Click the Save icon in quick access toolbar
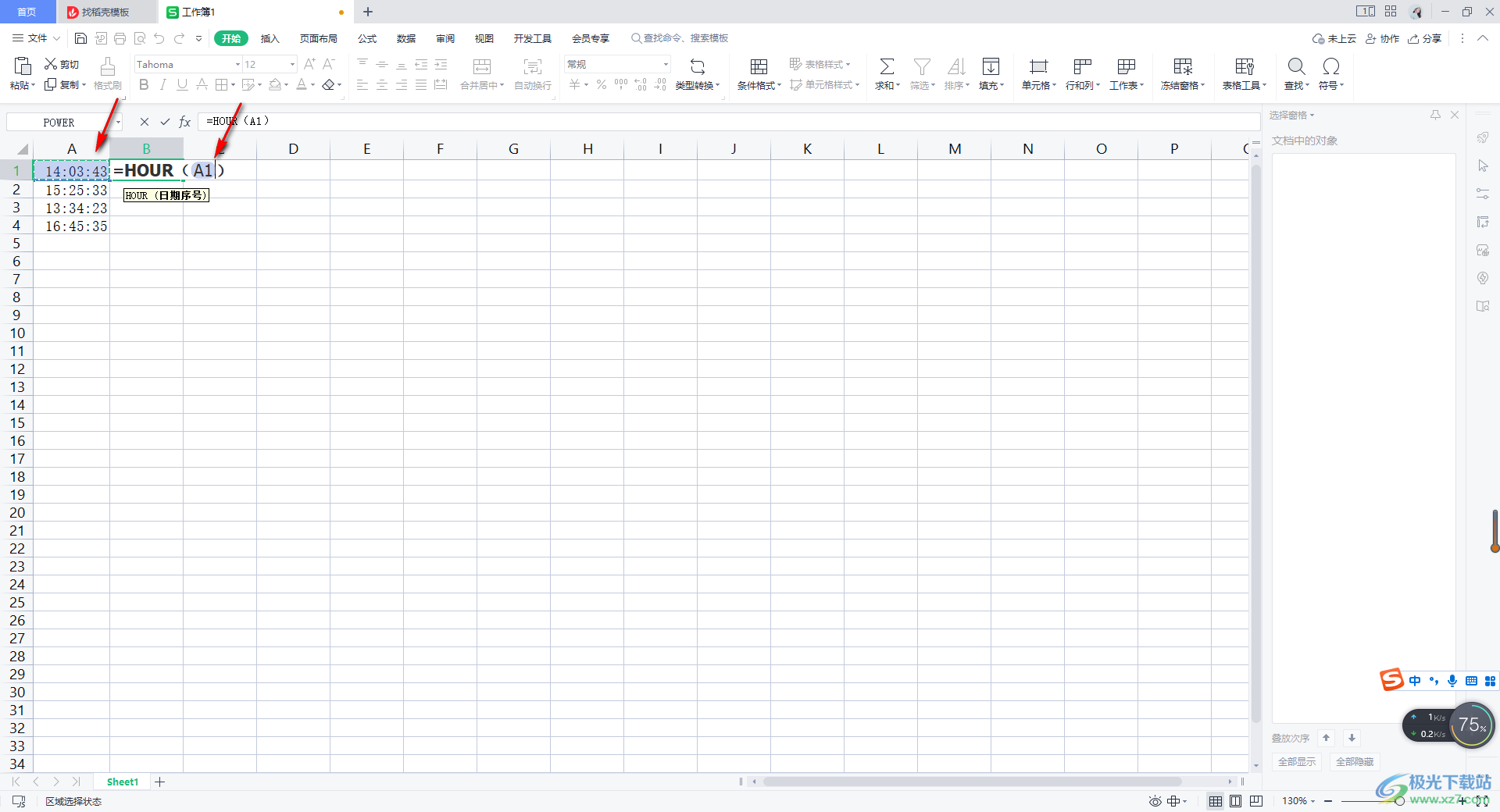Screen dimensions: 1500x812 coord(80,38)
